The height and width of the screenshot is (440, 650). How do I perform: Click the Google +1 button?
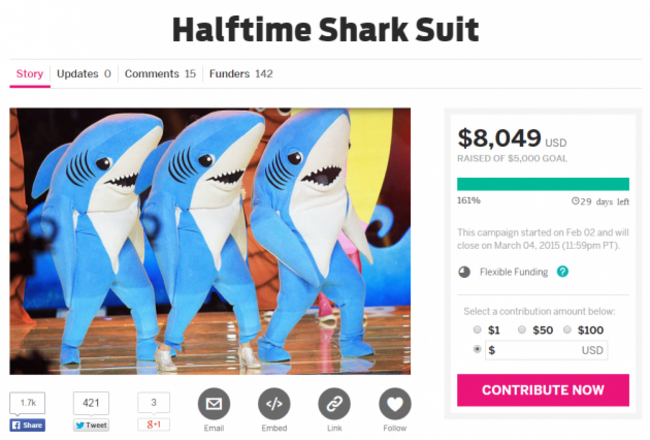tap(153, 425)
